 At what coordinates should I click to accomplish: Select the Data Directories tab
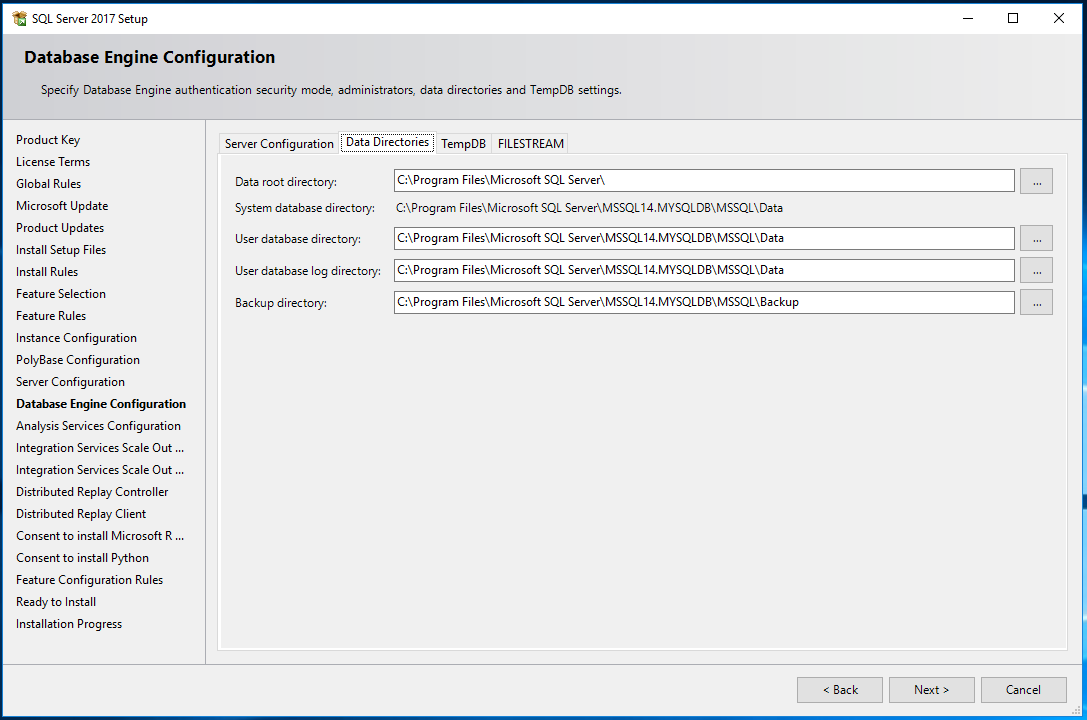pos(387,143)
